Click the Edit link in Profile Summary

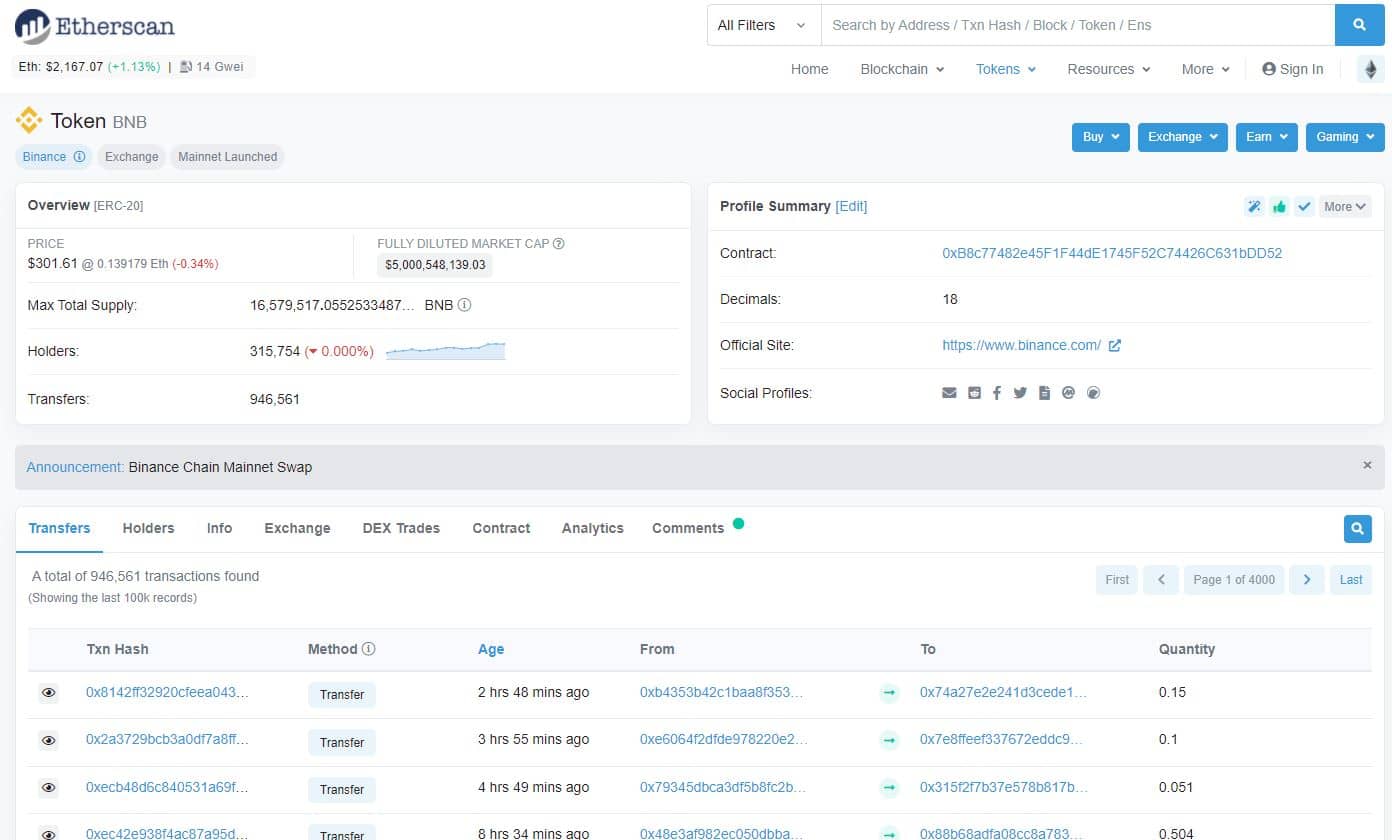click(851, 206)
